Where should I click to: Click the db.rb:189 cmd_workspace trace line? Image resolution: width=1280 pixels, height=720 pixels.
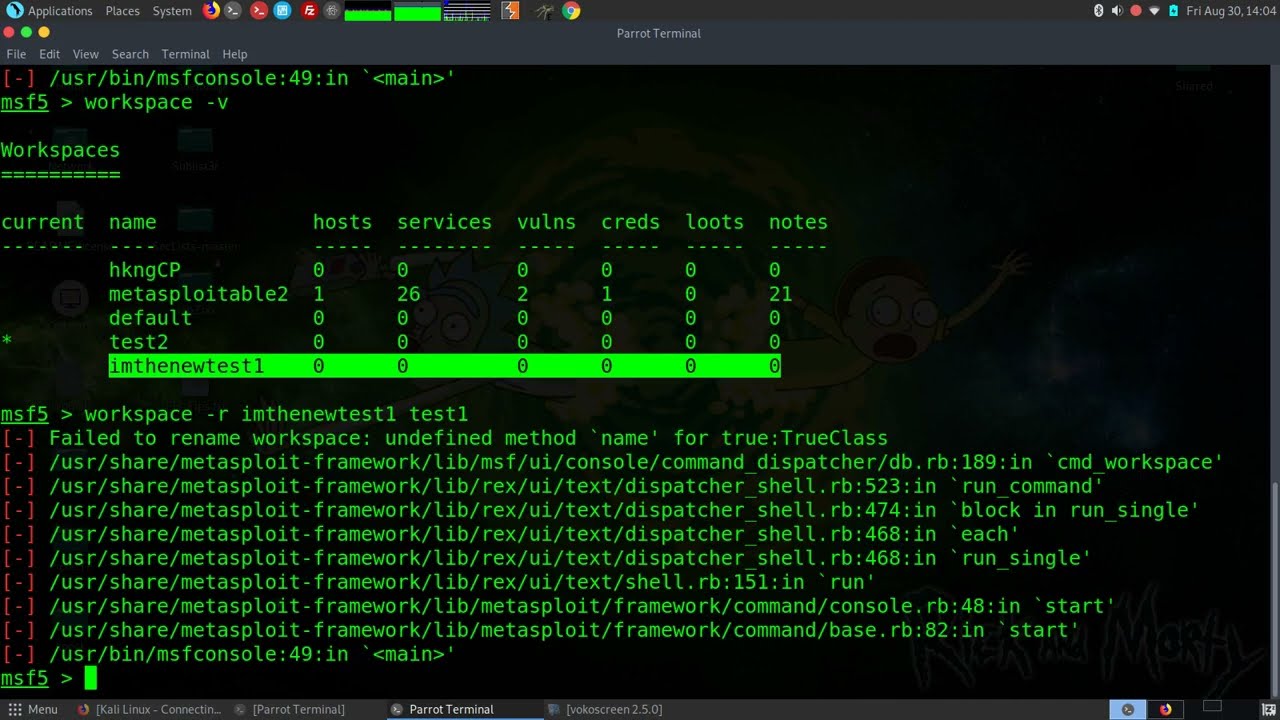point(612,462)
